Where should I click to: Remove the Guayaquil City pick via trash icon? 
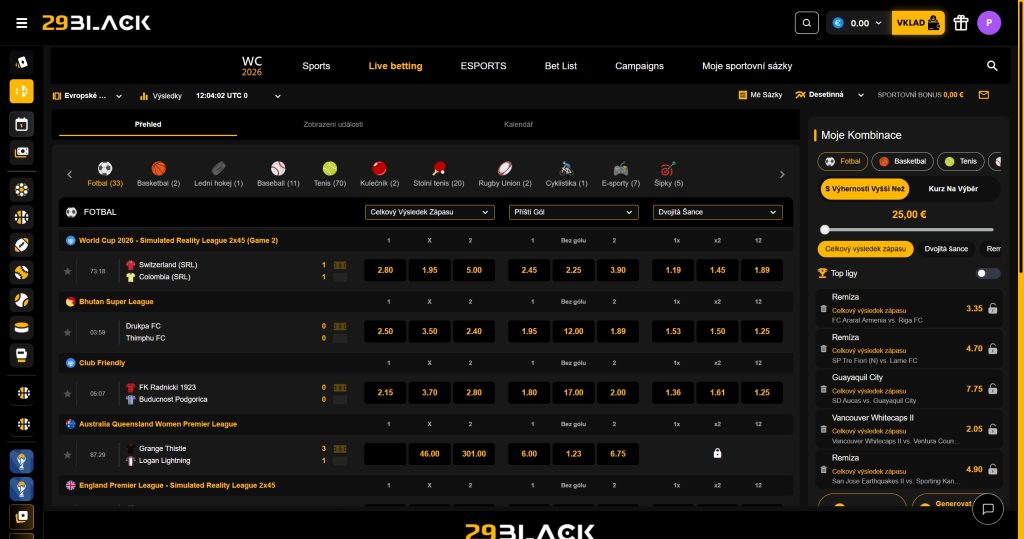[823, 389]
